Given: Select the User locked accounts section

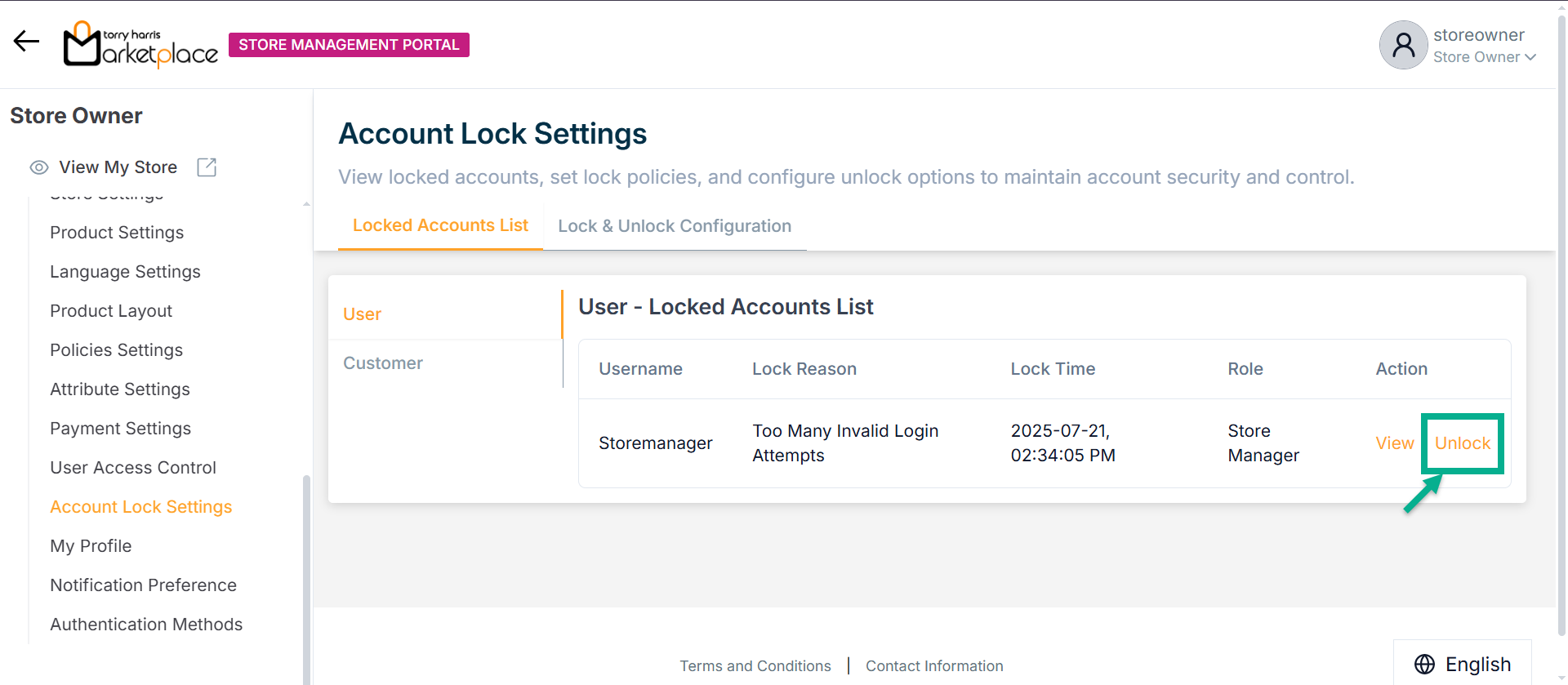Looking at the screenshot, I should [x=363, y=314].
